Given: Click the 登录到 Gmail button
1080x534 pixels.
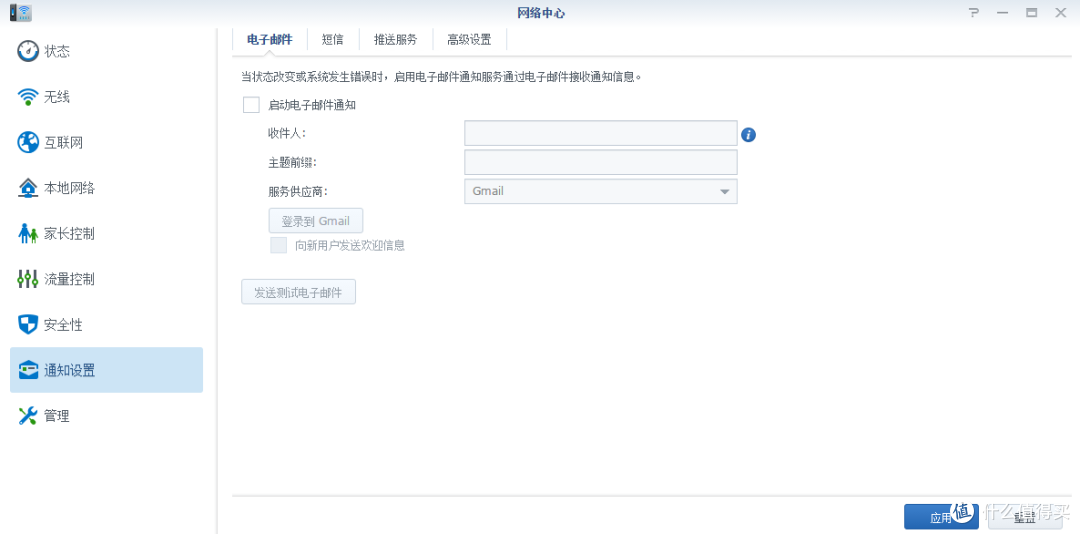Looking at the screenshot, I should click(x=315, y=221).
